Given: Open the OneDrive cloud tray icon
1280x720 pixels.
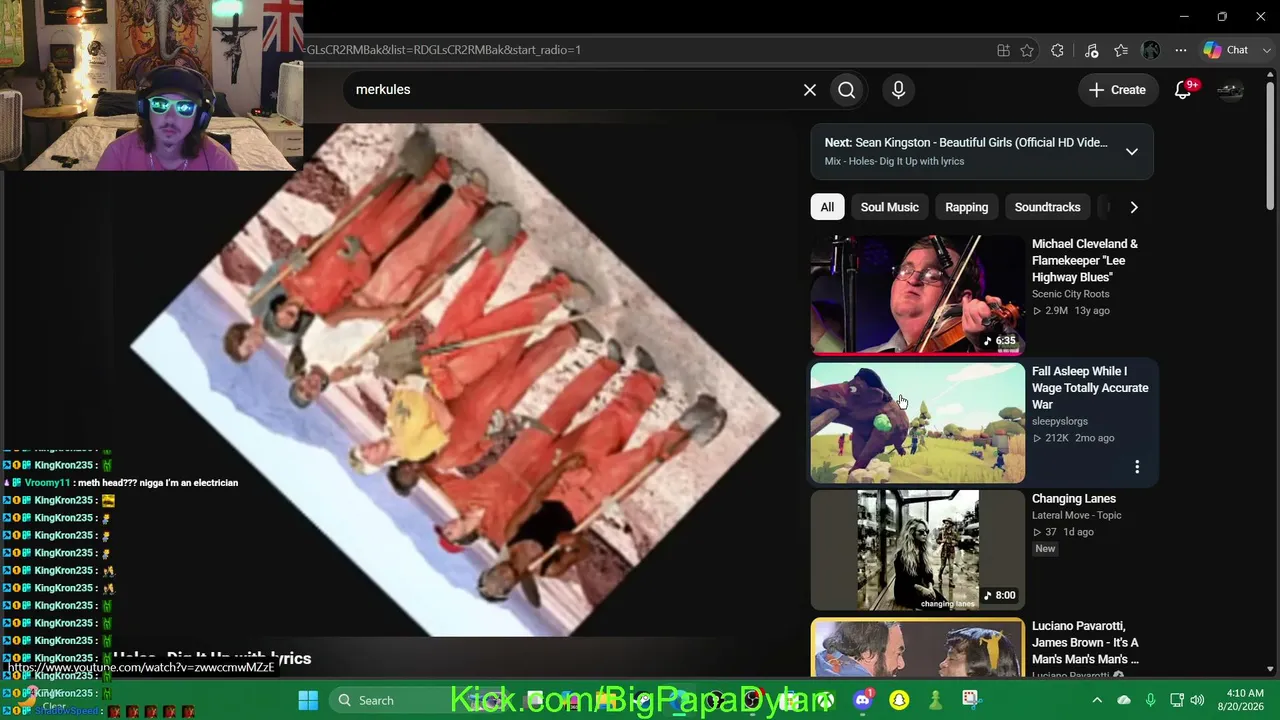Looking at the screenshot, I should 1124,700.
